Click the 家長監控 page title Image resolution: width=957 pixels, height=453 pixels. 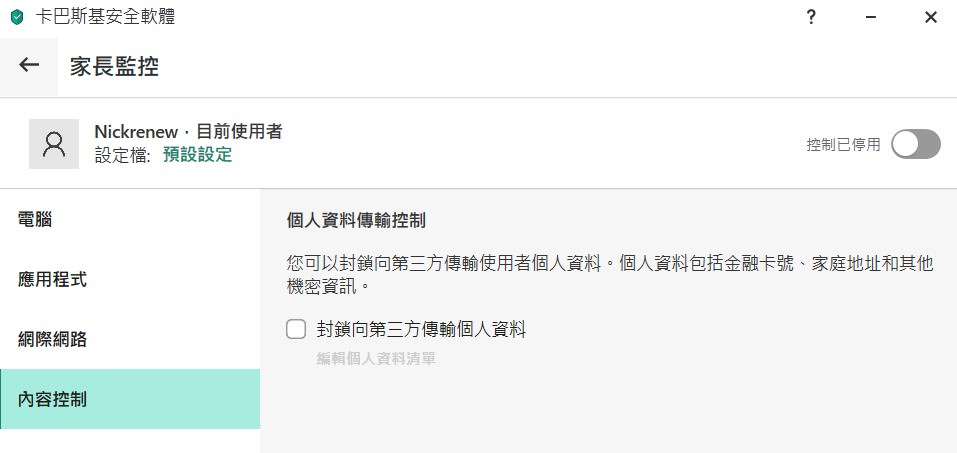coord(114,66)
